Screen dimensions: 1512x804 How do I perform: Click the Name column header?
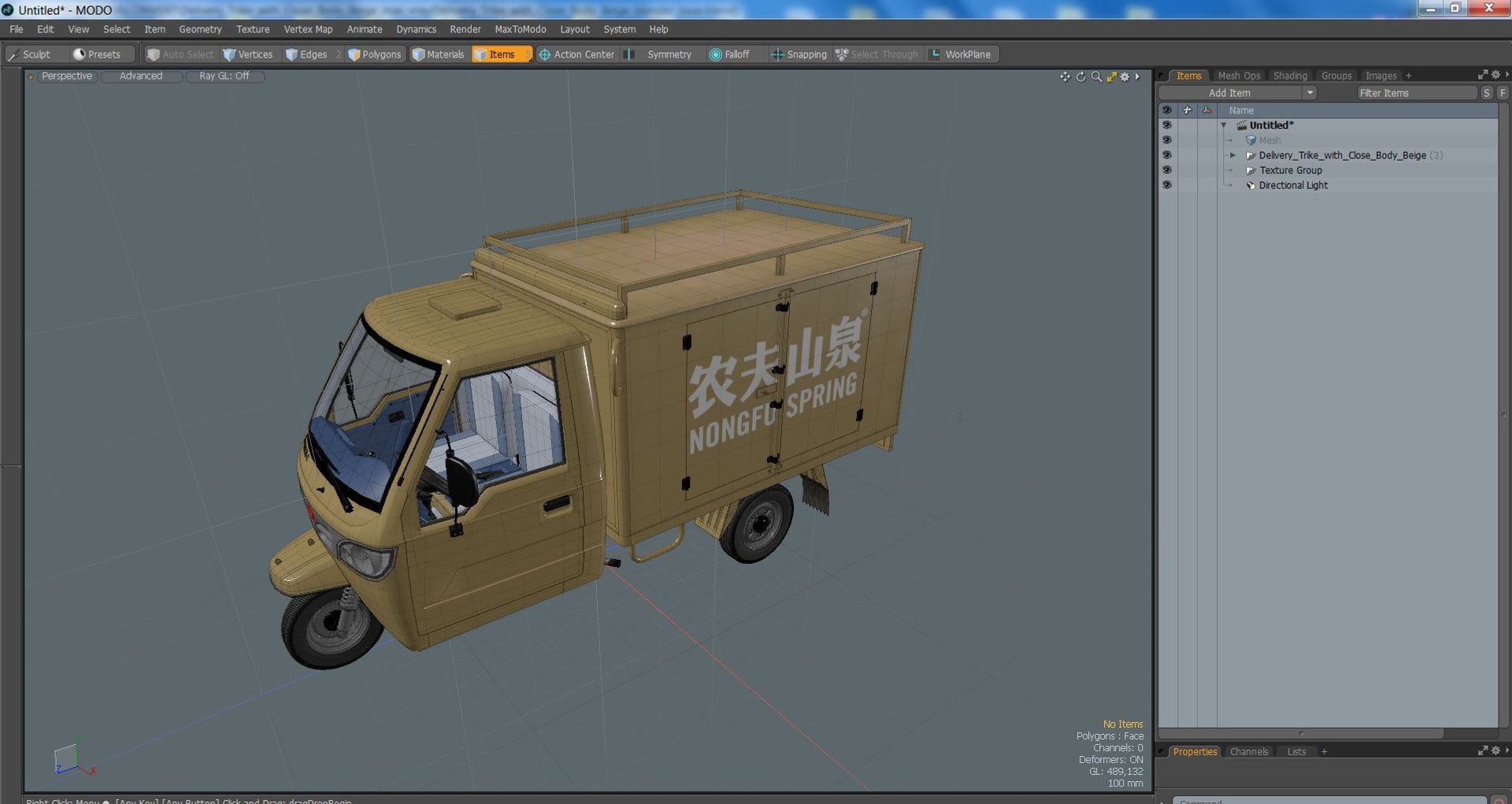tap(1357, 110)
